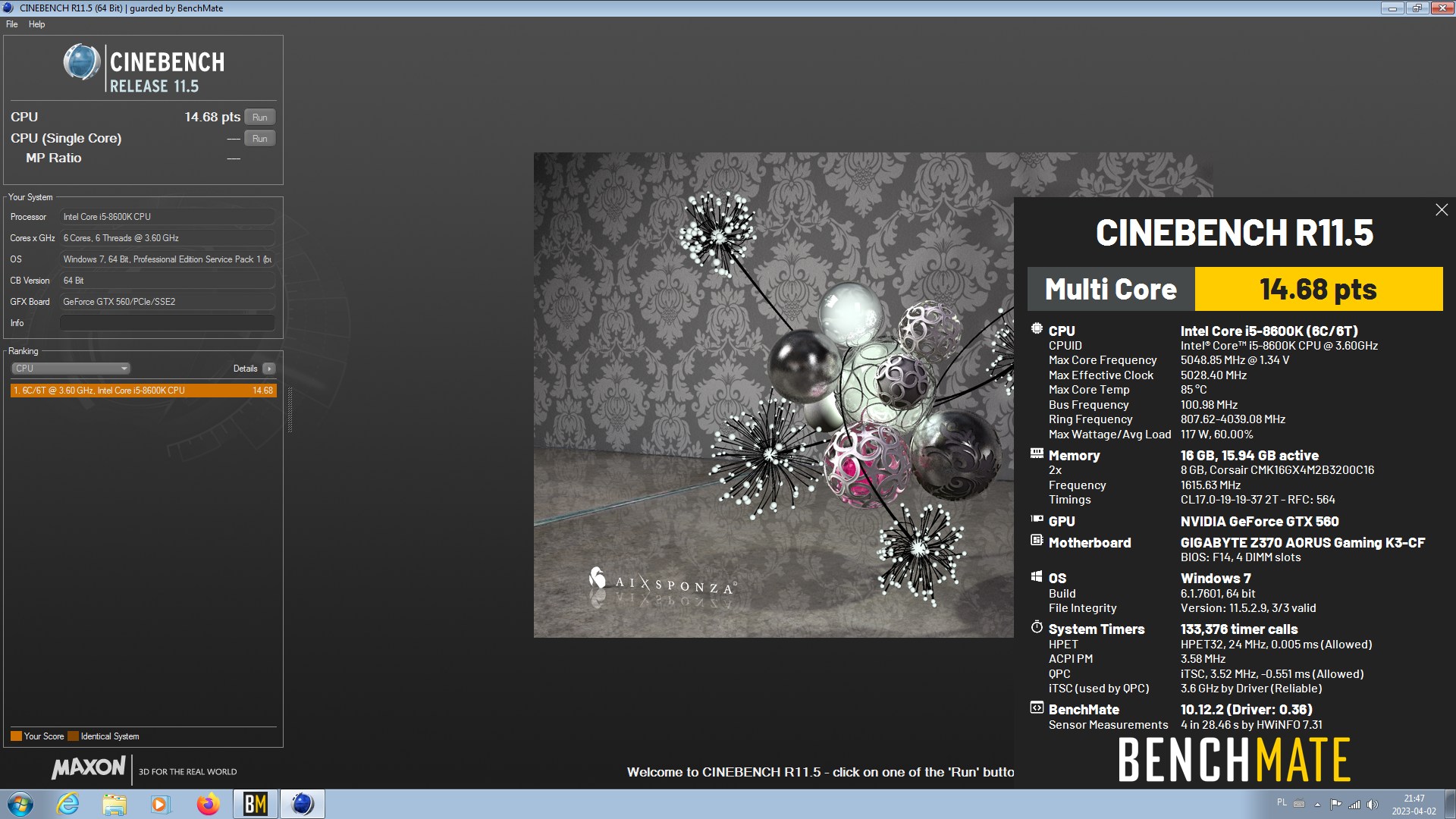
Task: Click the keyboard tray icon
Action: (x=1299, y=804)
